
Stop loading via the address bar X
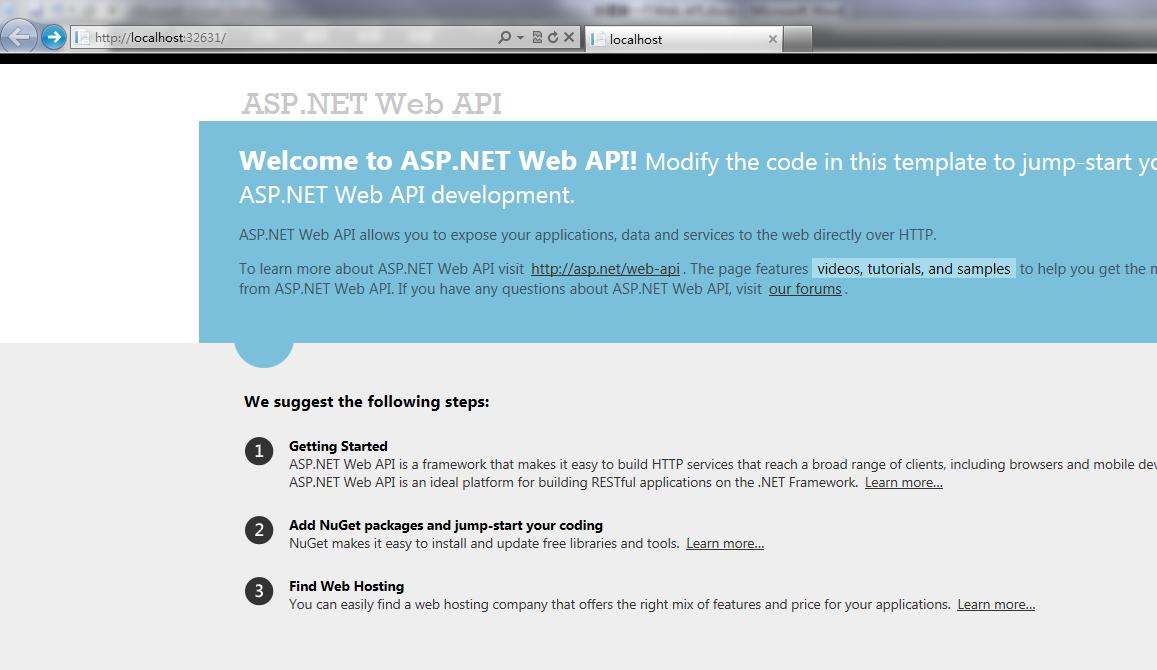[569, 37]
